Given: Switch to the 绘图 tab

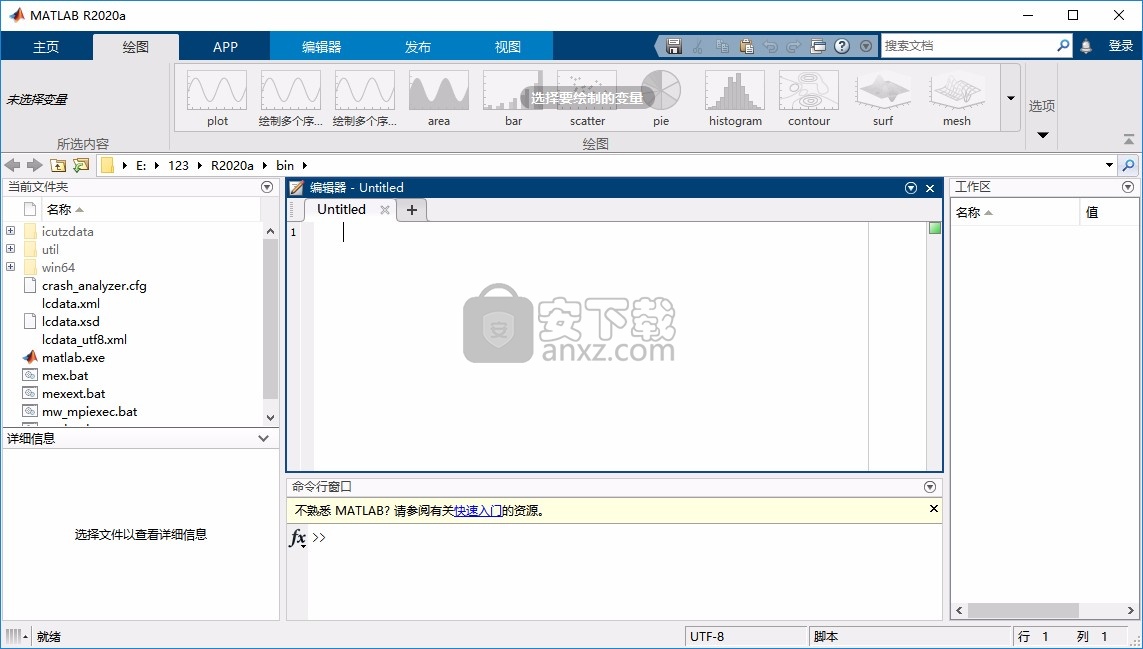Looking at the screenshot, I should [x=136, y=47].
